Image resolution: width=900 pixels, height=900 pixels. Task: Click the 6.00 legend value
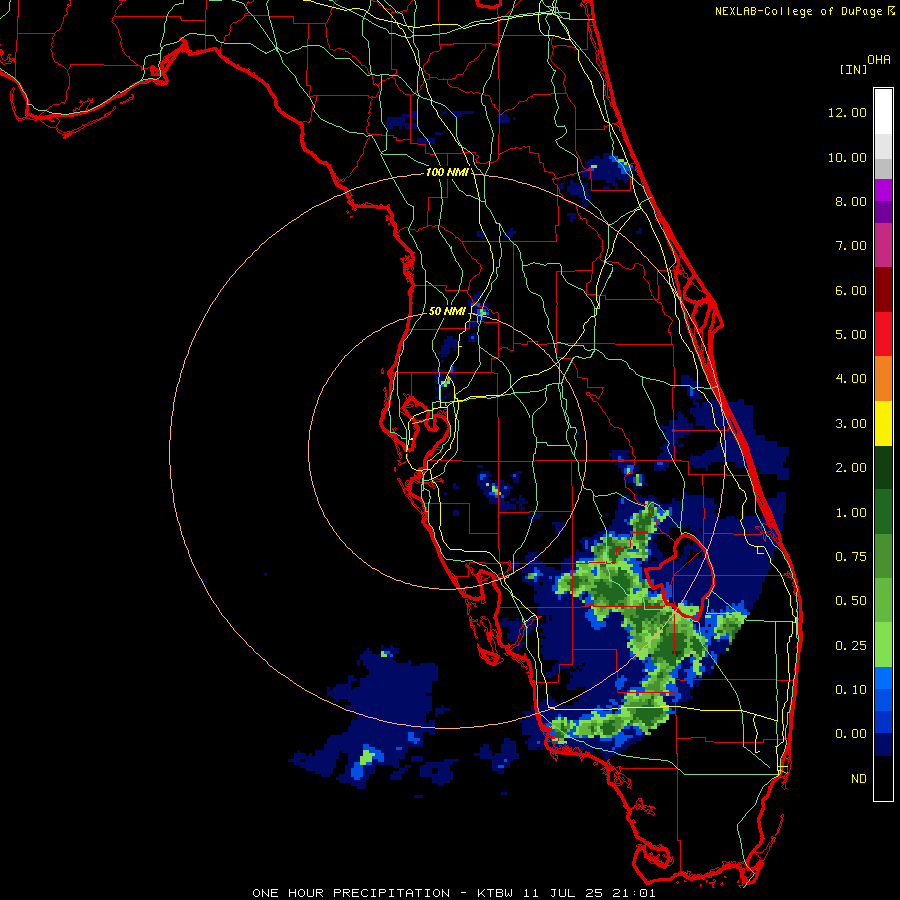point(851,290)
